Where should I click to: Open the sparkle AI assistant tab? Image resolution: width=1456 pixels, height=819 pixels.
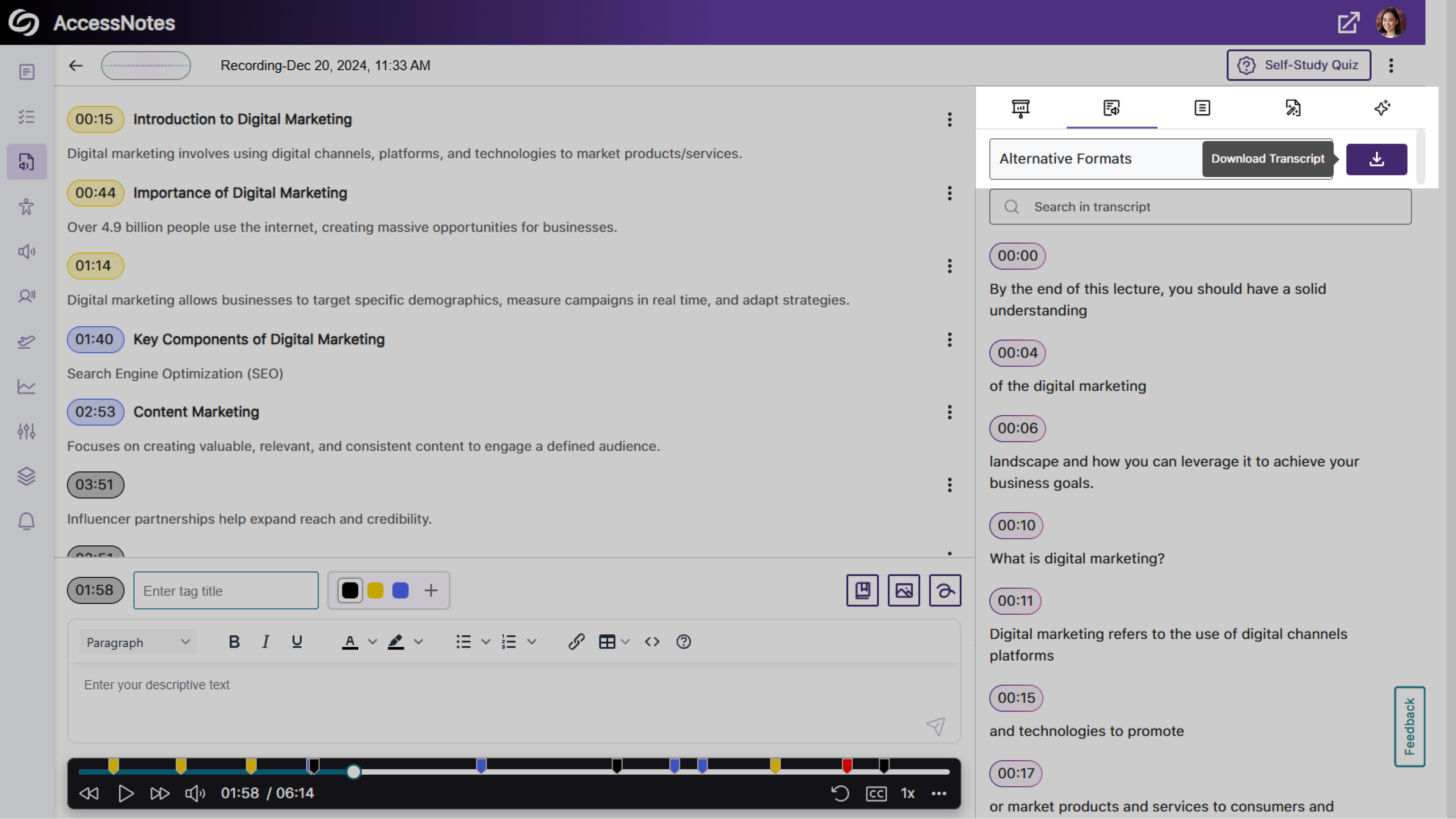[x=1382, y=107]
